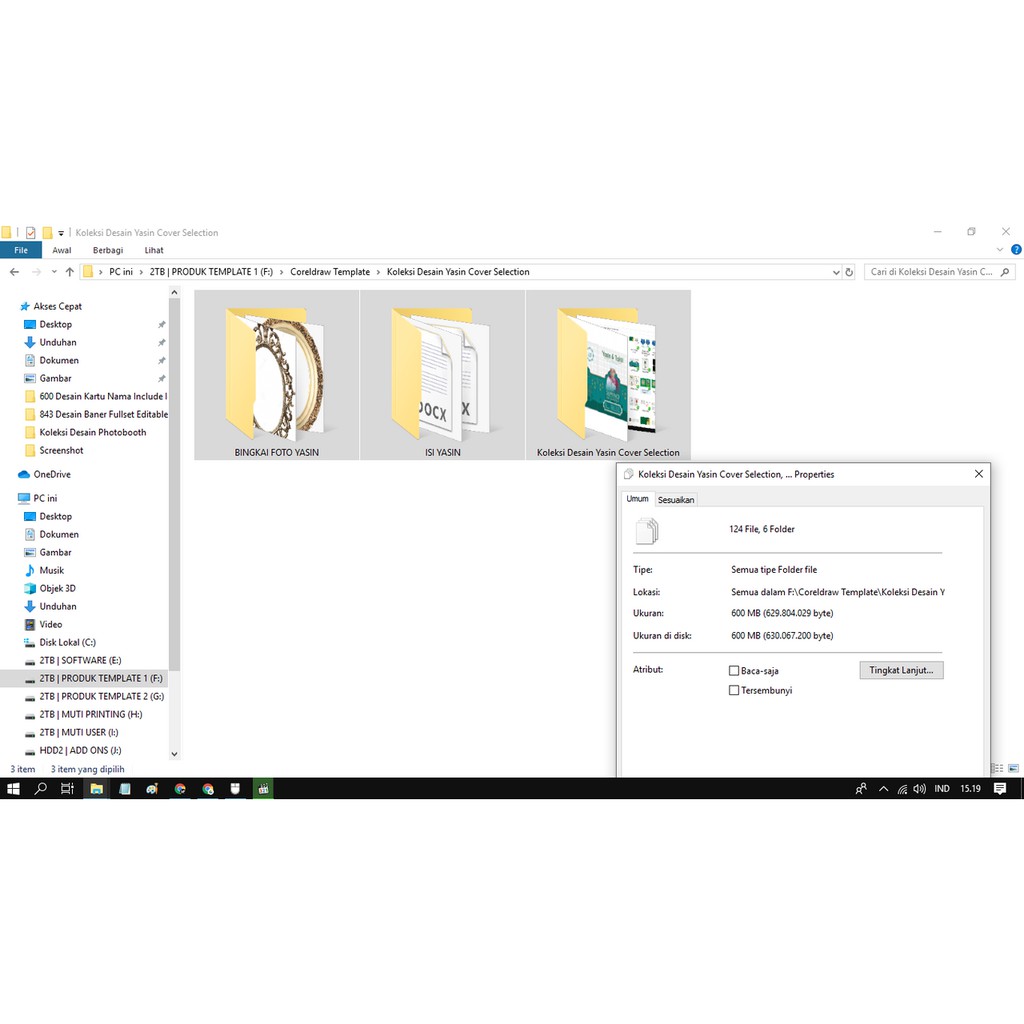Open the Windows Start menu

pyautogui.click(x=13, y=789)
